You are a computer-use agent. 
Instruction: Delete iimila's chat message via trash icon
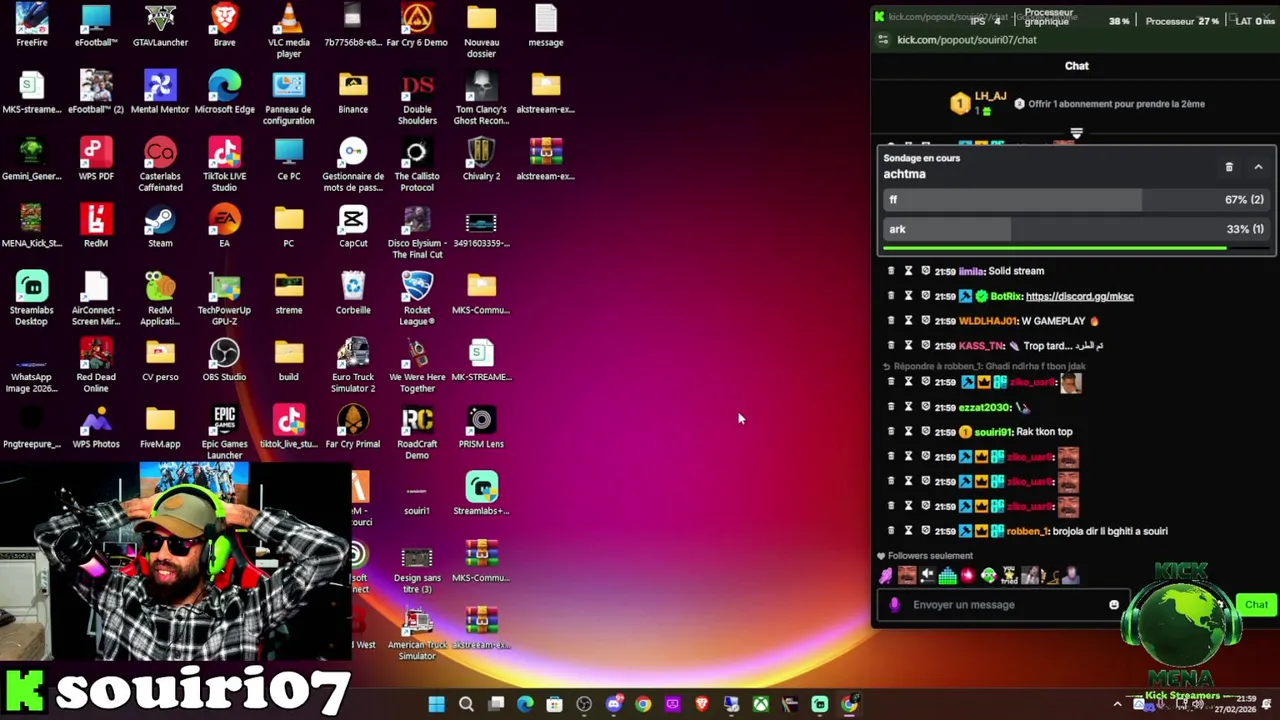click(x=891, y=271)
